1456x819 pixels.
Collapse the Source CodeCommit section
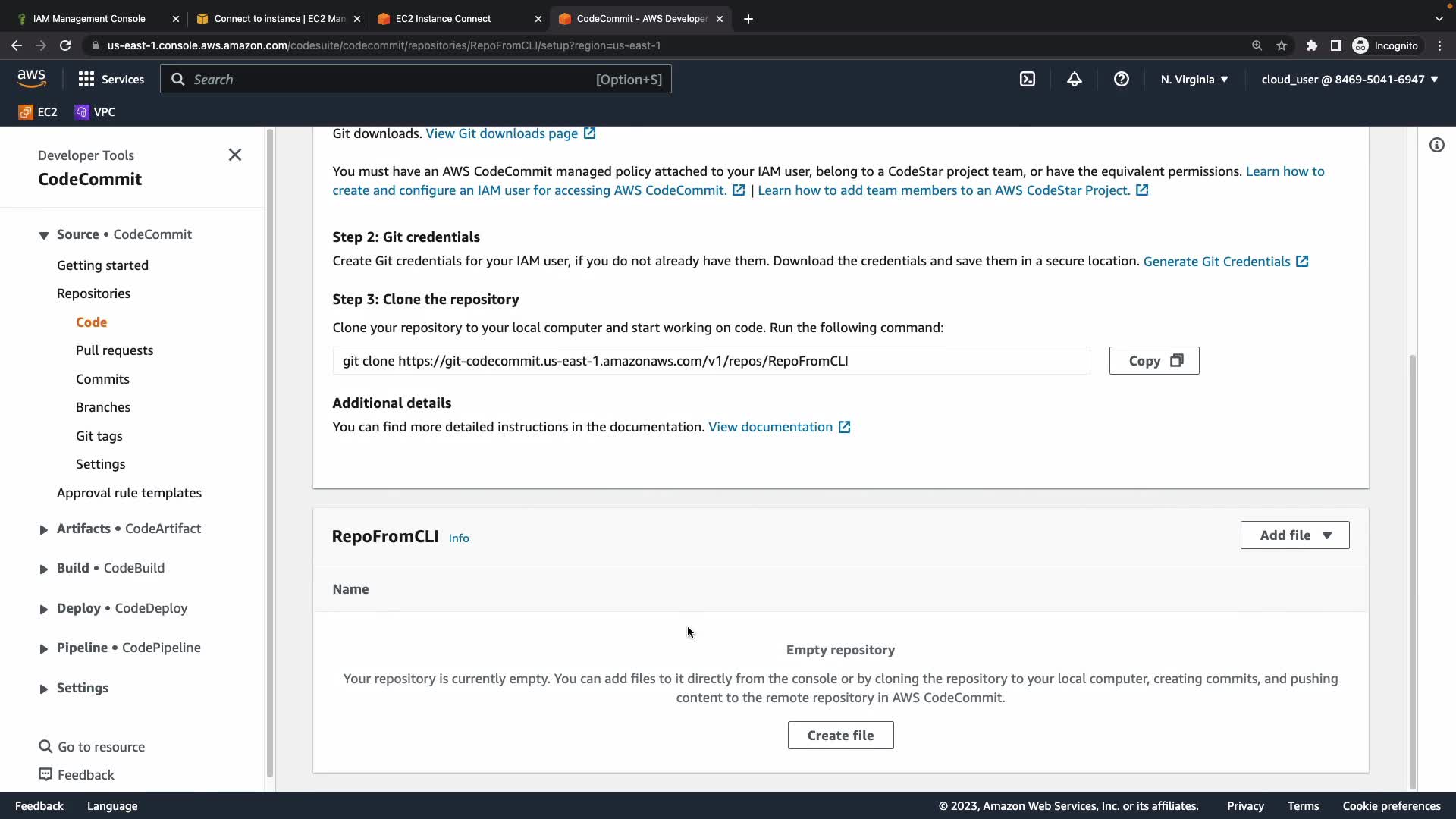point(43,235)
